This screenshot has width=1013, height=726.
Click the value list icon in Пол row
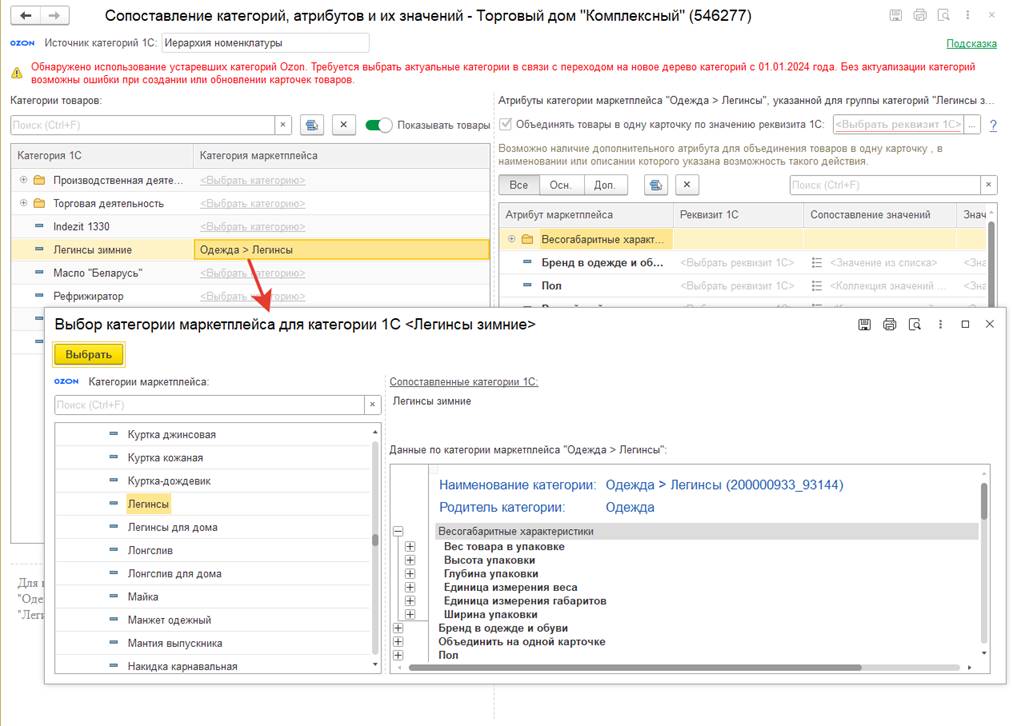pyautogui.click(x=817, y=285)
